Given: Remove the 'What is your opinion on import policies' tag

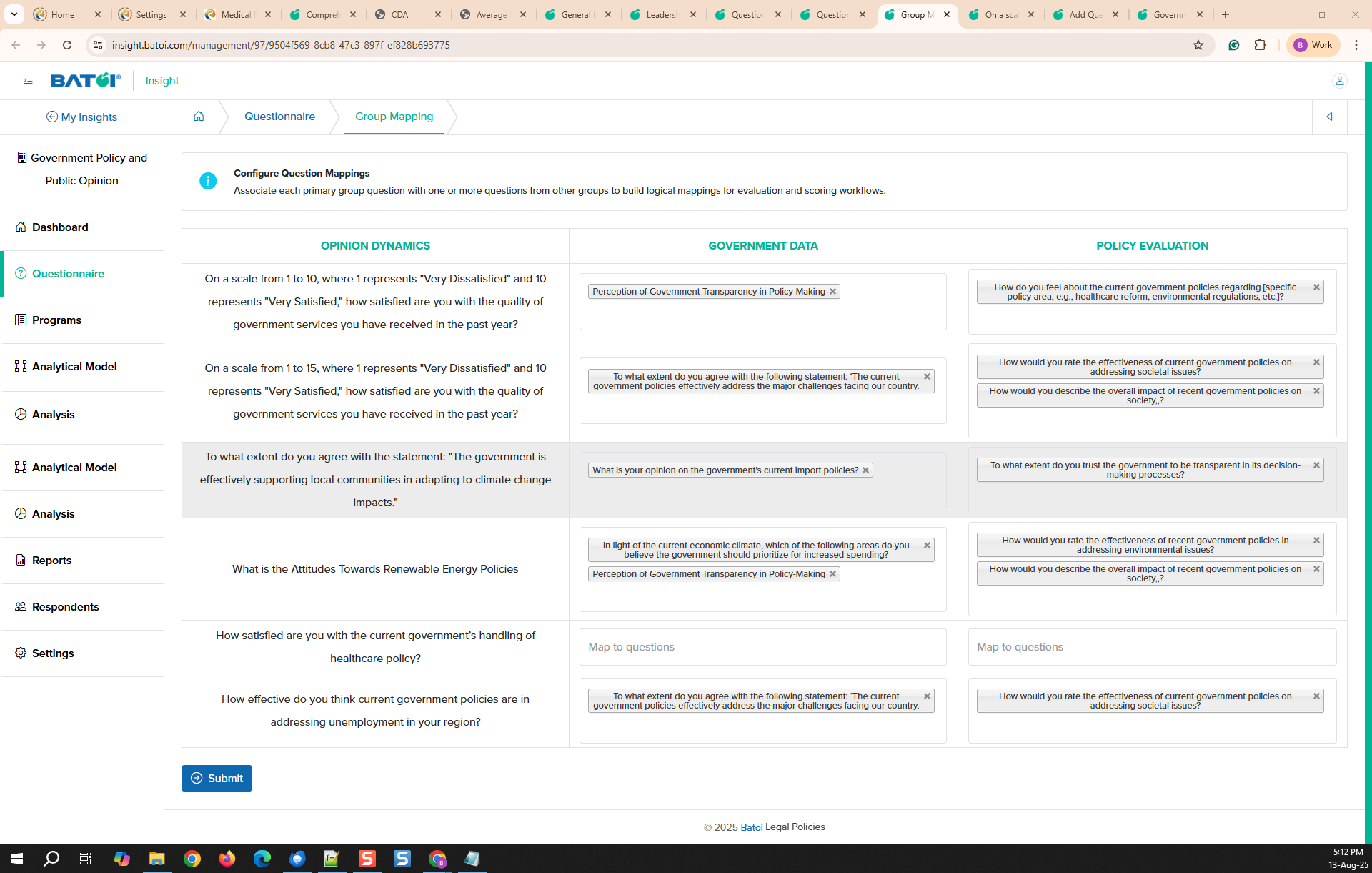Looking at the screenshot, I should tap(865, 470).
